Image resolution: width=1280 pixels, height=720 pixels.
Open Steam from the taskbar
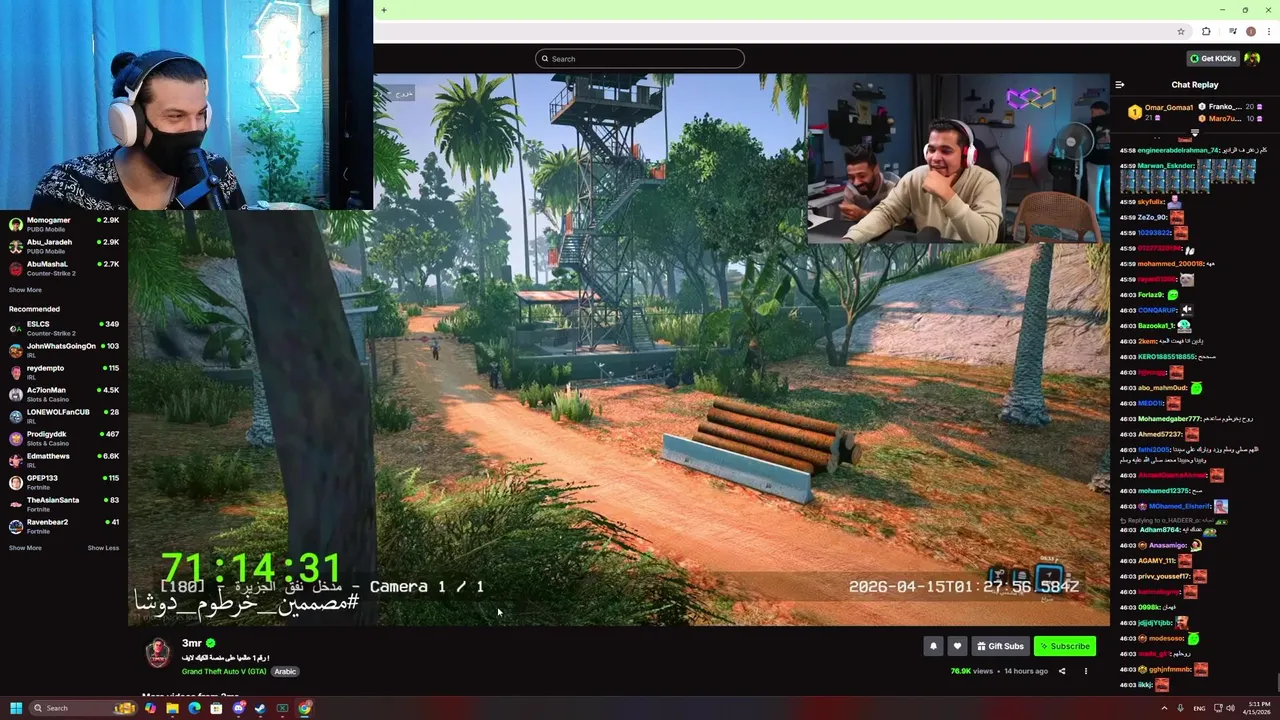[260, 708]
